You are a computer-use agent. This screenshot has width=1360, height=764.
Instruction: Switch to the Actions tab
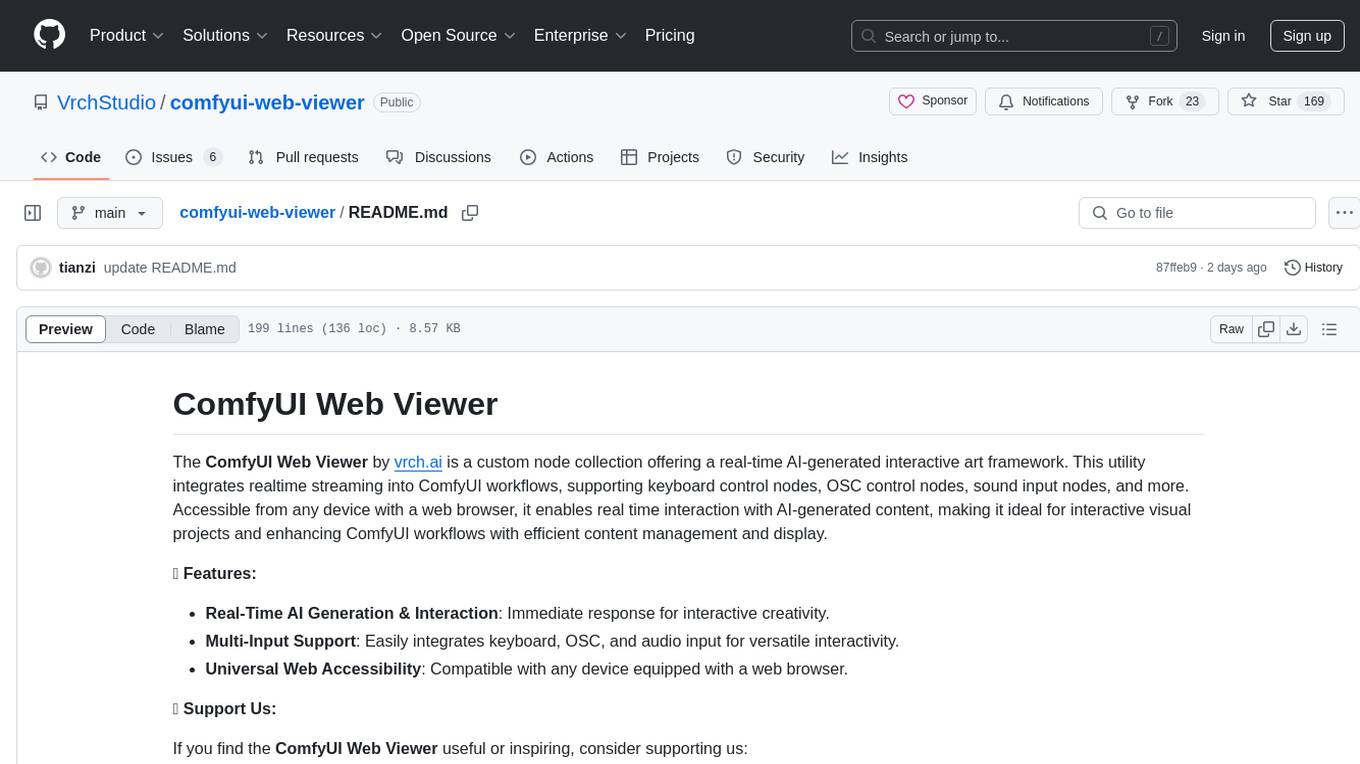557,157
